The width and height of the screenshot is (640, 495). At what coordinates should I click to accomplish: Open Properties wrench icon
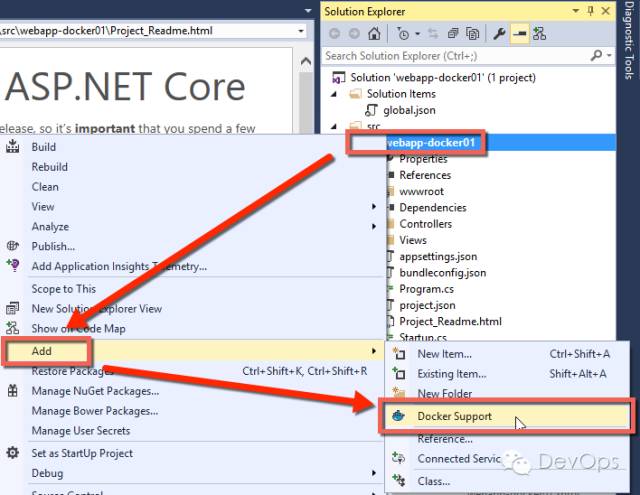pyautogui.click(x=499, y=34)
